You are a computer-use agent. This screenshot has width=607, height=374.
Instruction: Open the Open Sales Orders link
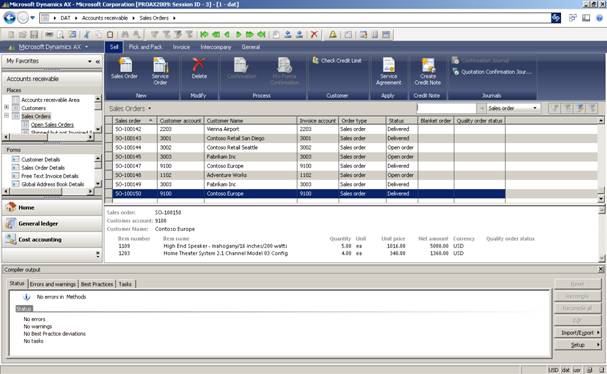tap(52, 125)
